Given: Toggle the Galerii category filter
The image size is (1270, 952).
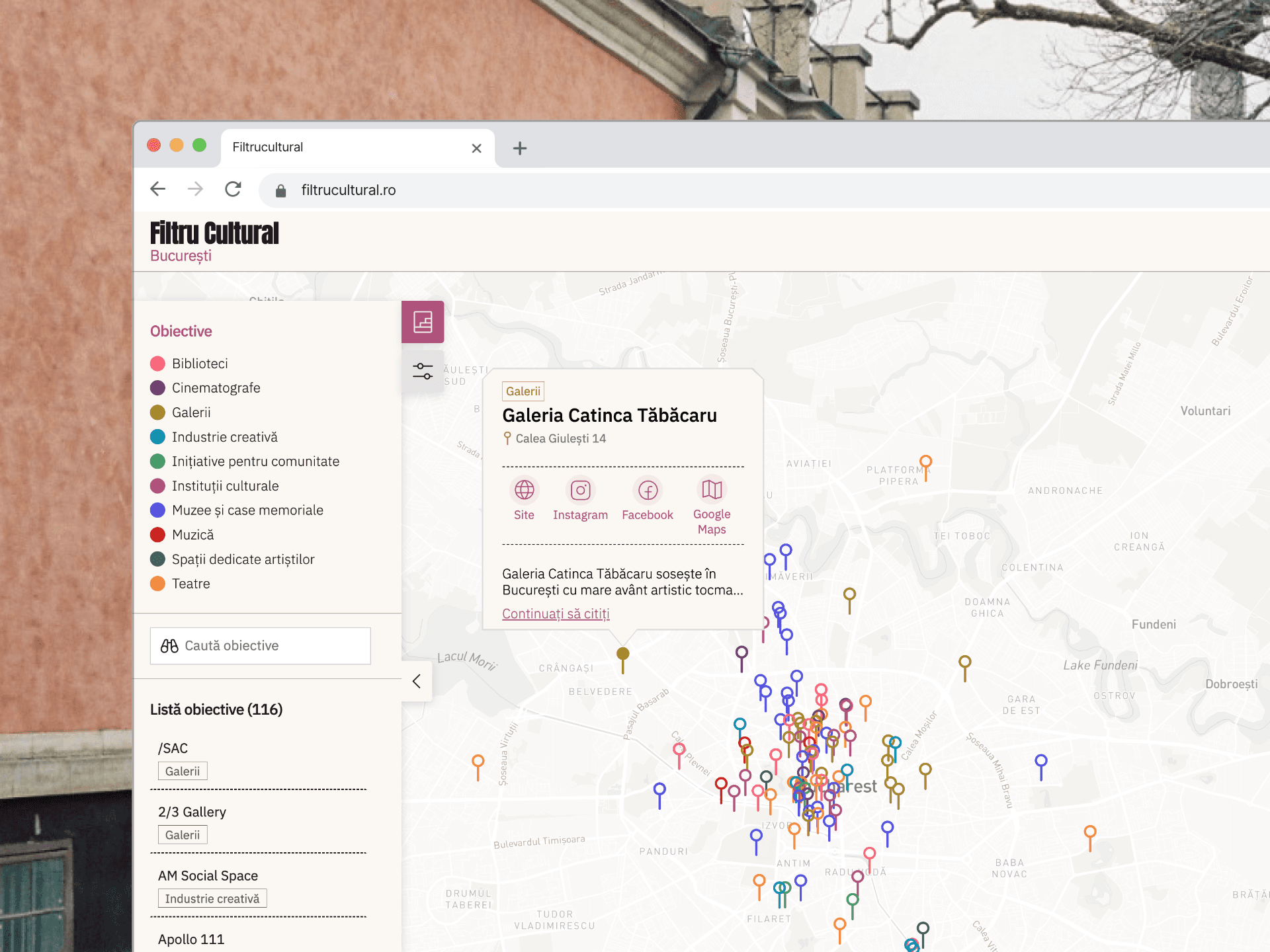Looking at the screenshot, I should [181, 413].
